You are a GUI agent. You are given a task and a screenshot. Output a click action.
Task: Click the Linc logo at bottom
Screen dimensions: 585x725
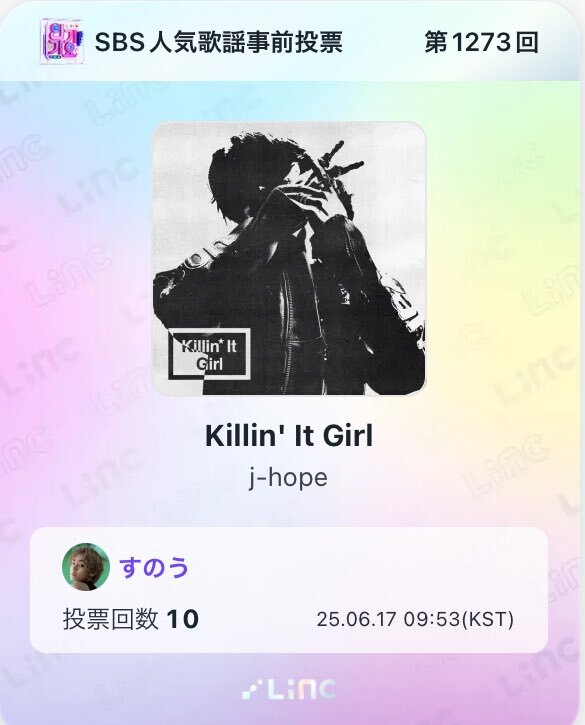click(289, 690)
